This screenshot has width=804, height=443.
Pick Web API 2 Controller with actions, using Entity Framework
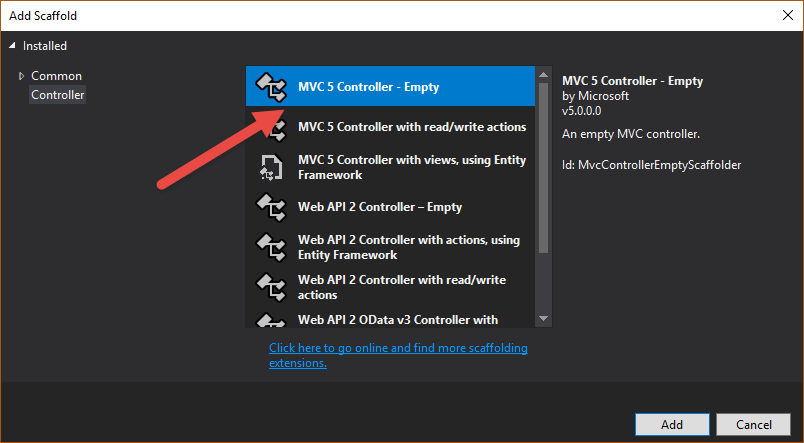[x=390, y=247]
